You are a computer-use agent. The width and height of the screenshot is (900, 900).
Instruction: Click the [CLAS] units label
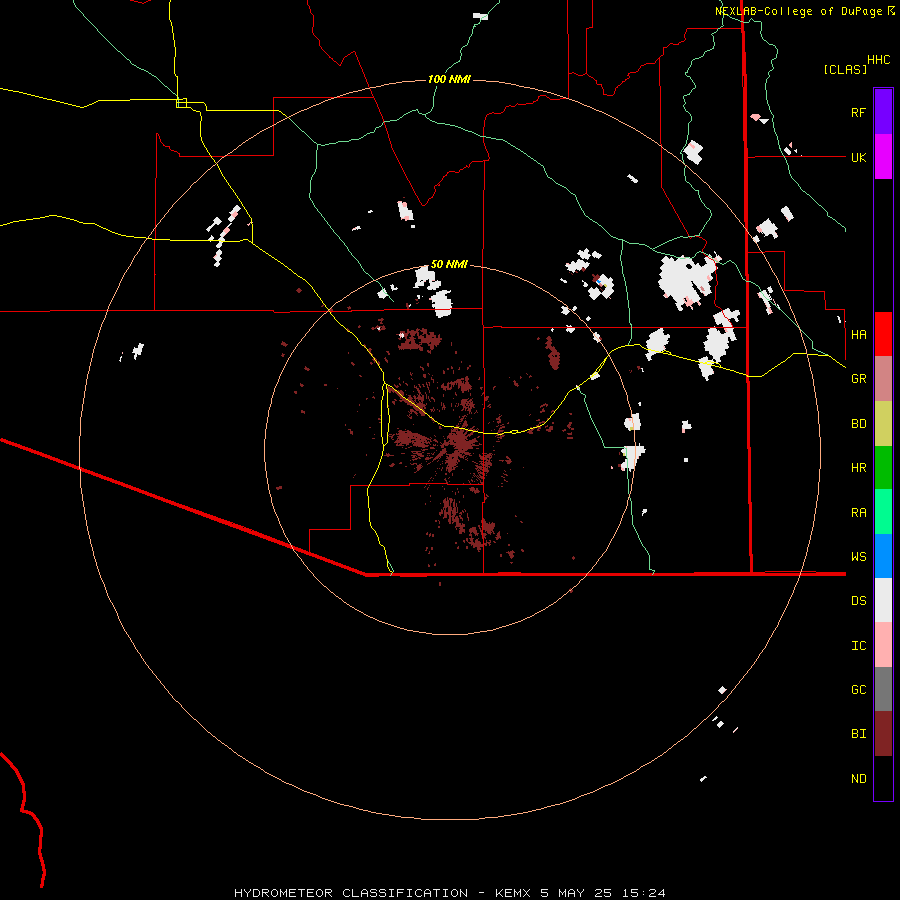[x=844, y=69]
